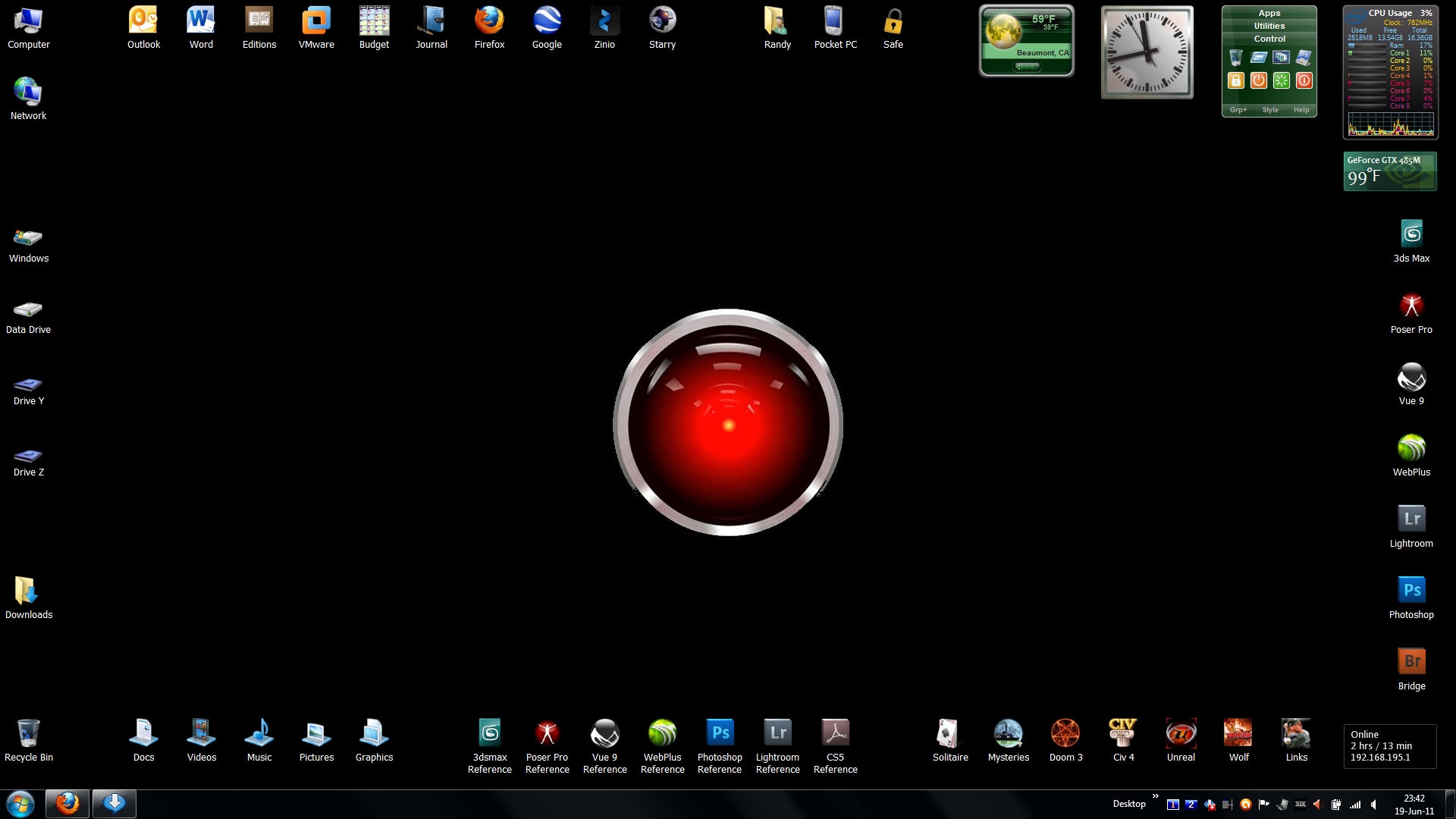The image size is (1456, 819).
Task: Launch Word from the desktop
Action: 201,28
